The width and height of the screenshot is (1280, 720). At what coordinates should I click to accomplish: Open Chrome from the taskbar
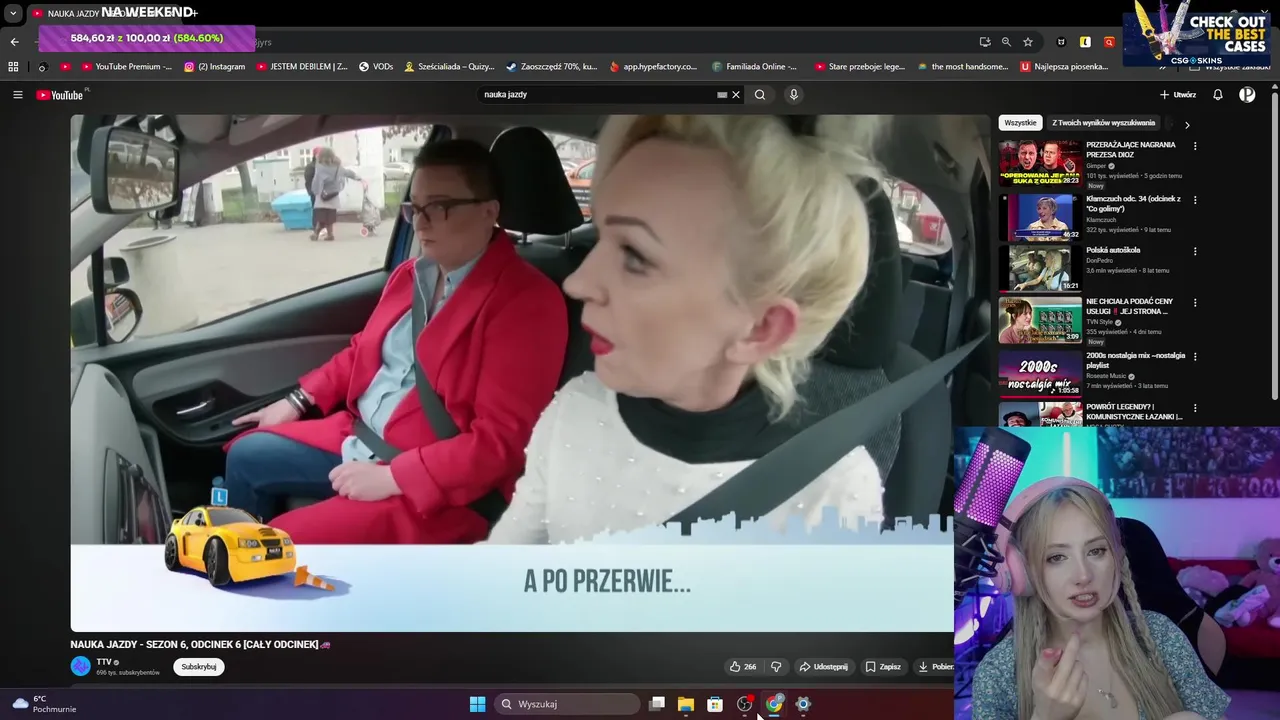click(774, 704)
